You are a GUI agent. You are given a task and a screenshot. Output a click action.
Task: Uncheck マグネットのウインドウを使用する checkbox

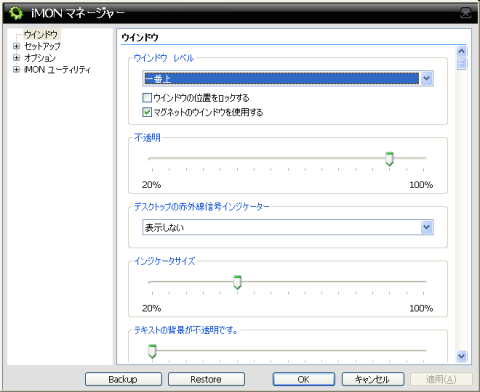point(147,112)
